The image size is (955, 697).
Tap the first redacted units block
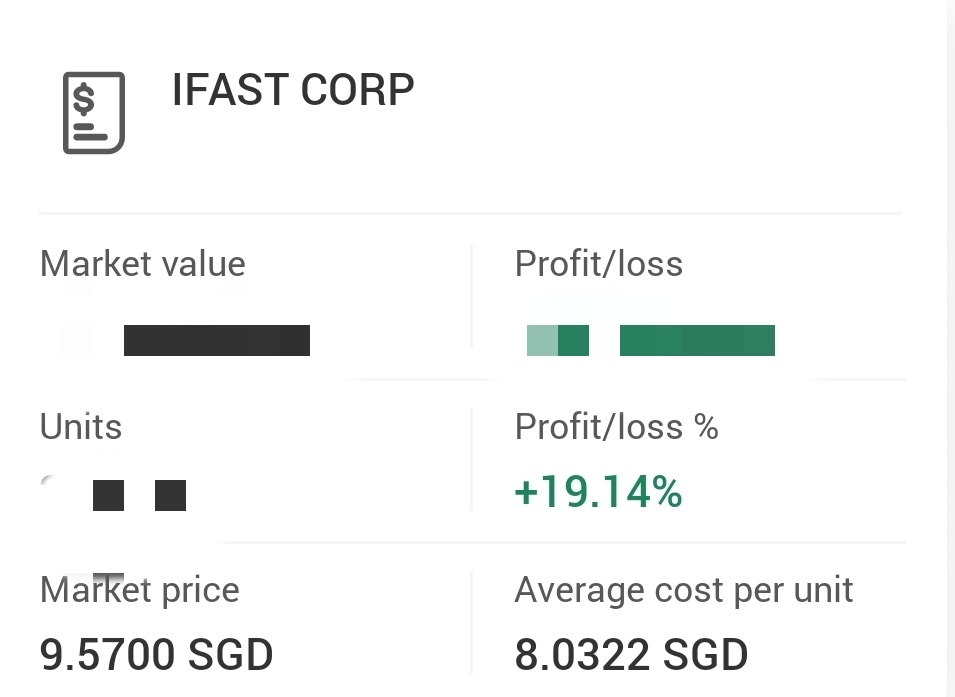click(x=108, y=495)
